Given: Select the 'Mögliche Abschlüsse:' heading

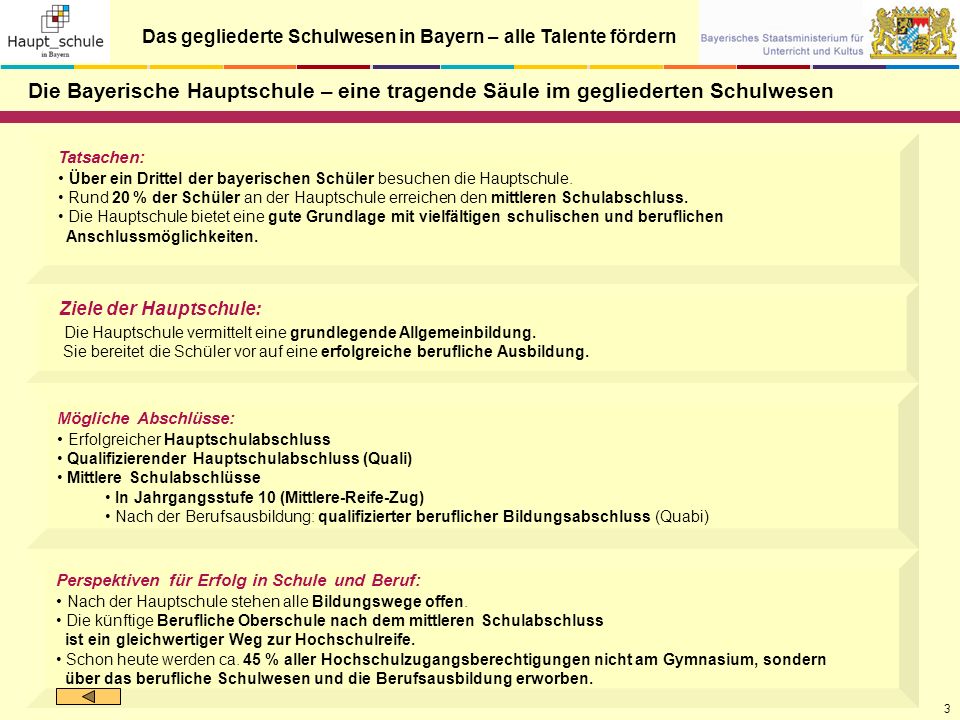Looking at the screenshot, I should pos(146,419).
